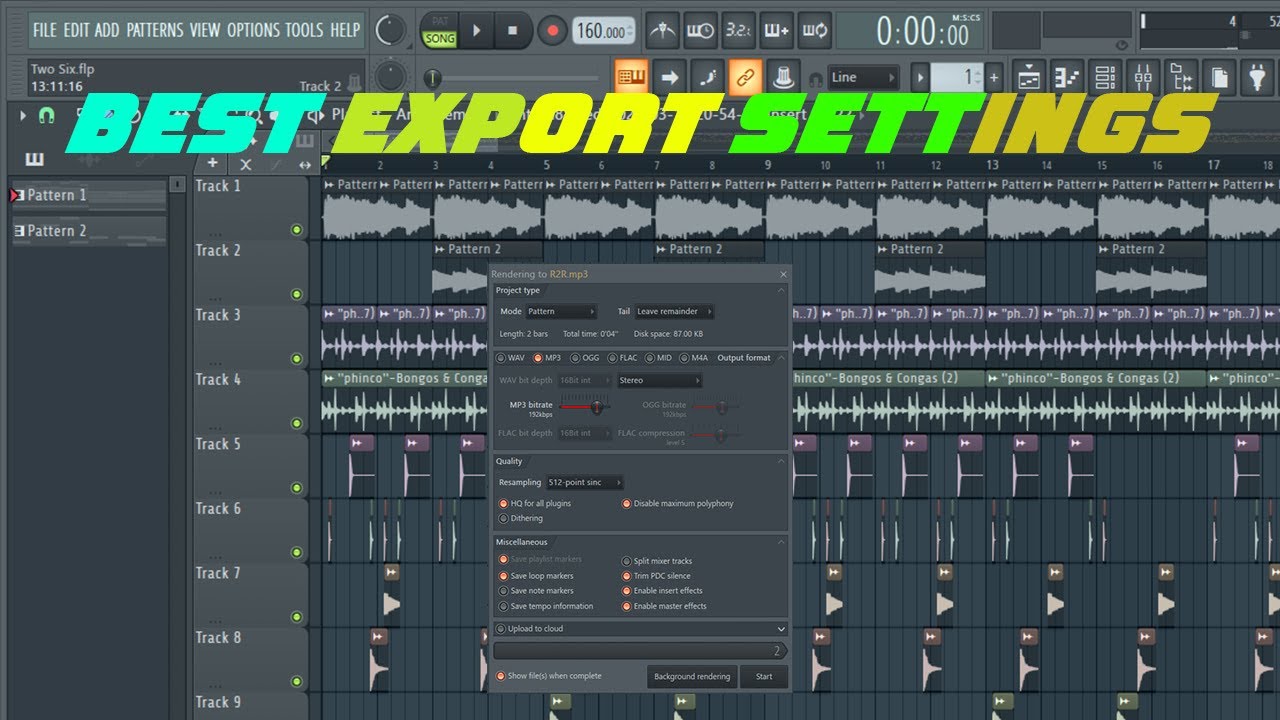Open the Stereo channel dropdown
The height and width of the screenshot is (720, 1280).
point(659,380)
